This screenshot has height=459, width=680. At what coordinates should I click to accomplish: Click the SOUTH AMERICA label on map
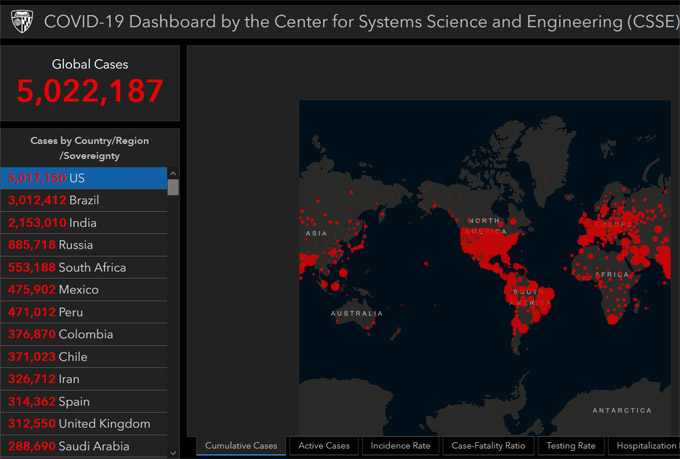529,297
